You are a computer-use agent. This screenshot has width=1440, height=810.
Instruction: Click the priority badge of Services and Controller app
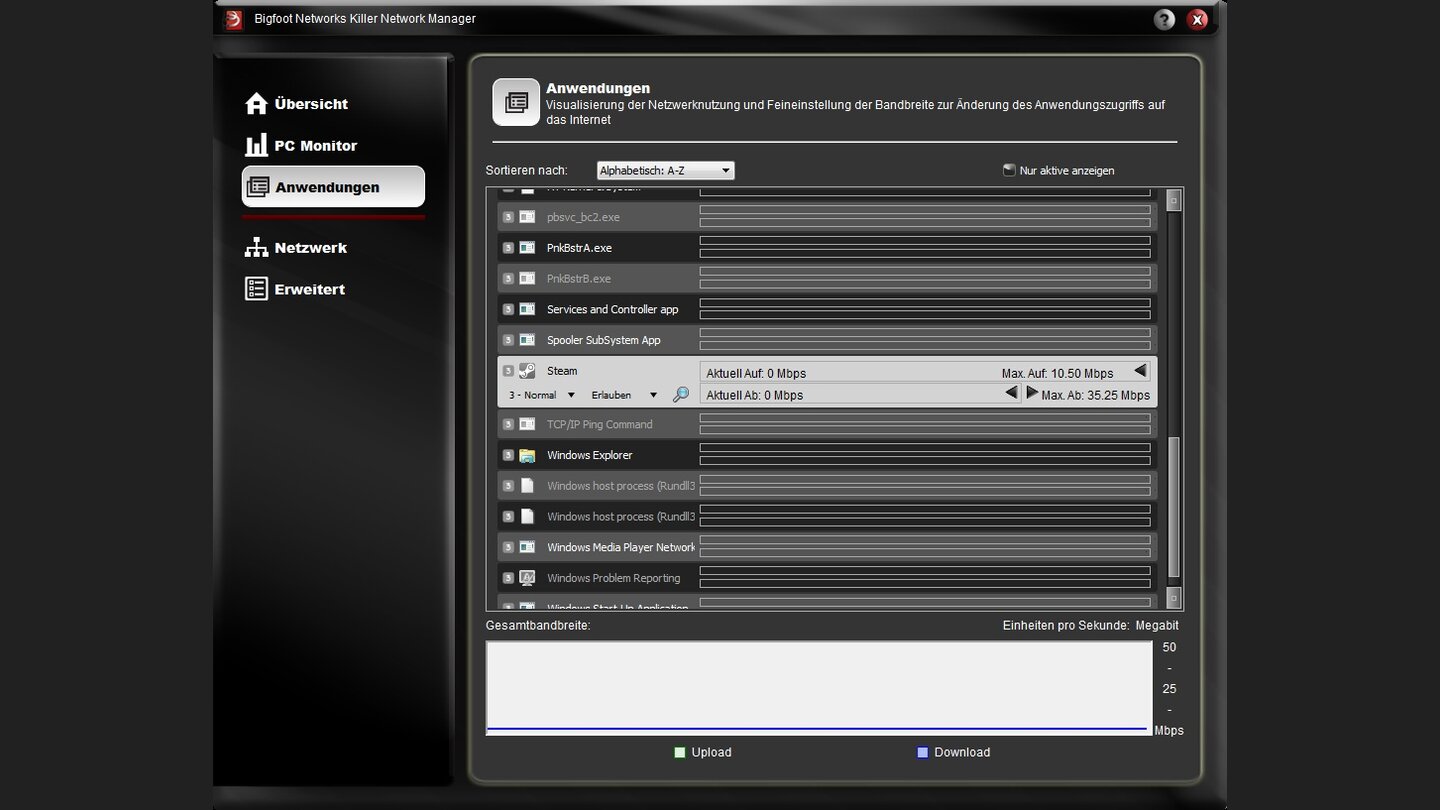pyautogui.click(x=508, y=310)
